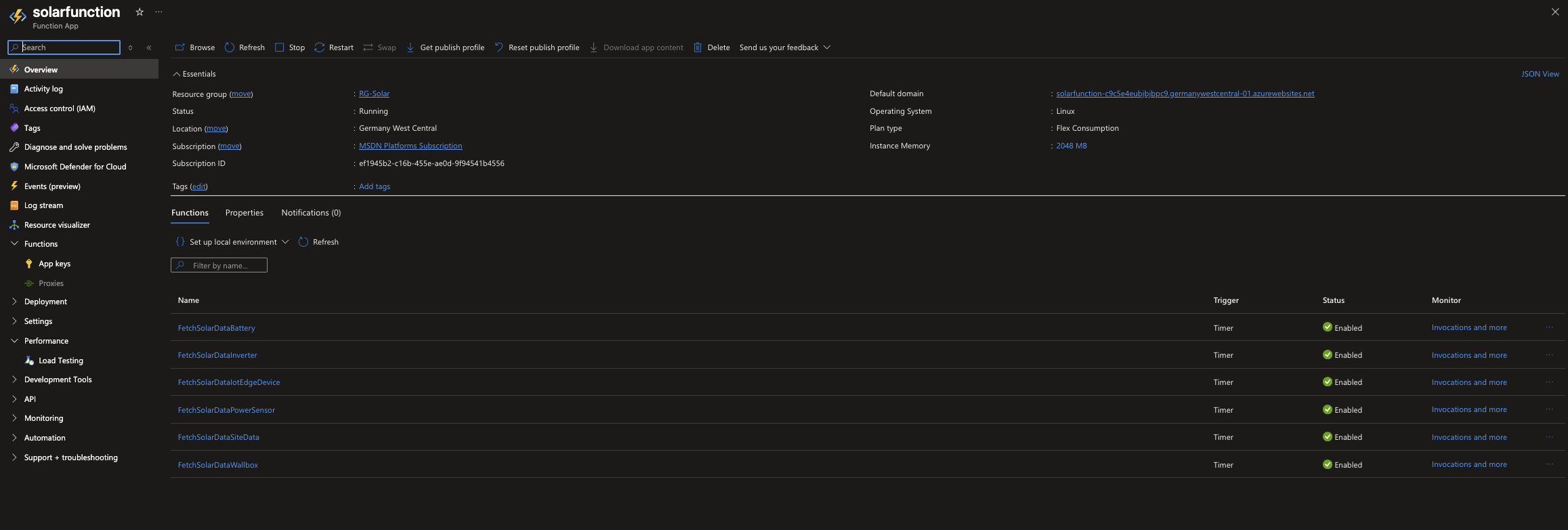Viewport: 1568px width, 530px height.
Task: Click the Restart icon in toolbar
Action: tap(320, 47)
